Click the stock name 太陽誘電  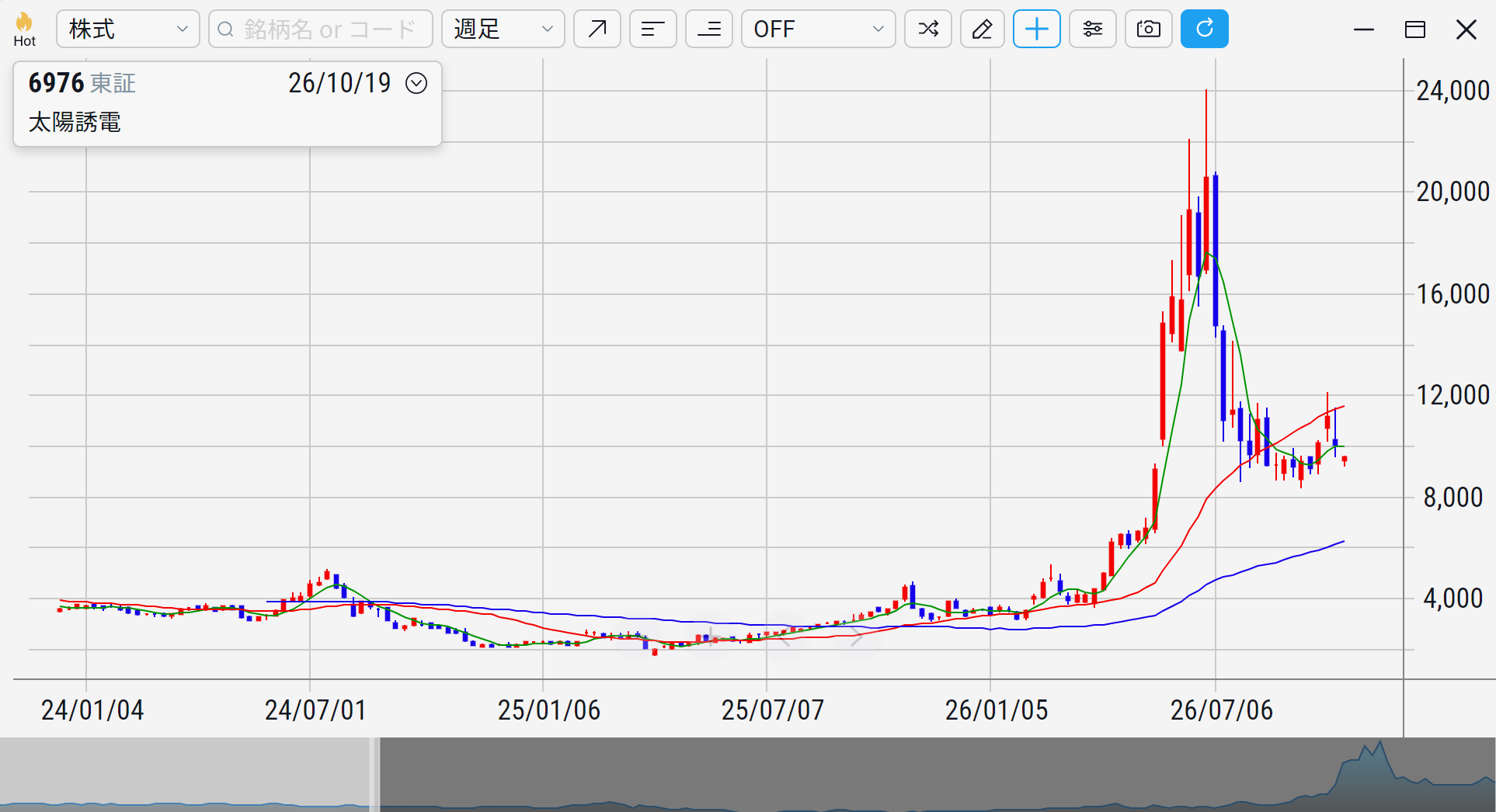tap(75, 123)
